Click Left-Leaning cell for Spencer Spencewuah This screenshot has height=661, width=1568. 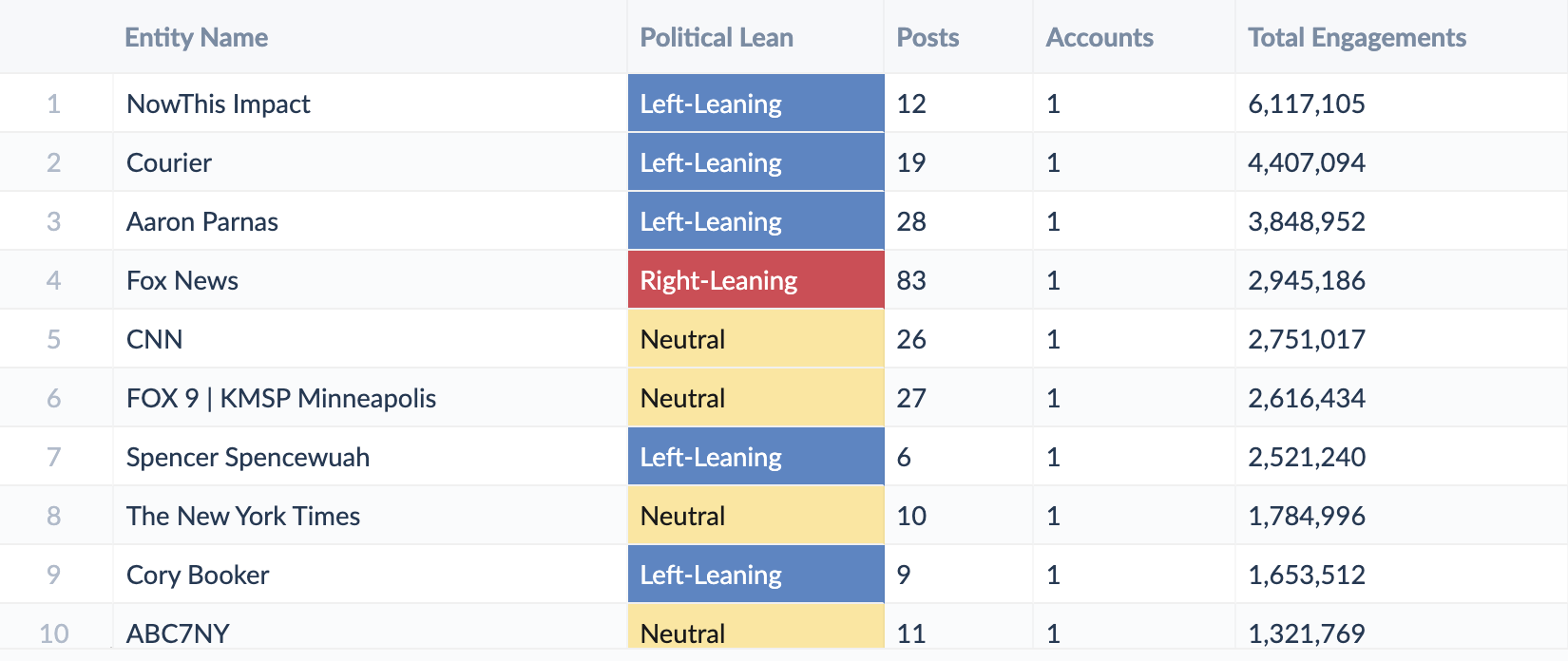pyautogui.click(x=756, y=457)
